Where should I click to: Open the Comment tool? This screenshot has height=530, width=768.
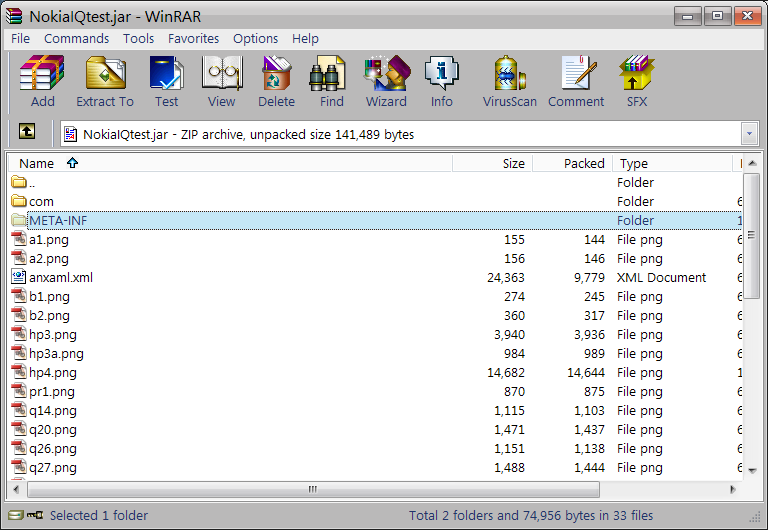click(x=578, y=72)
